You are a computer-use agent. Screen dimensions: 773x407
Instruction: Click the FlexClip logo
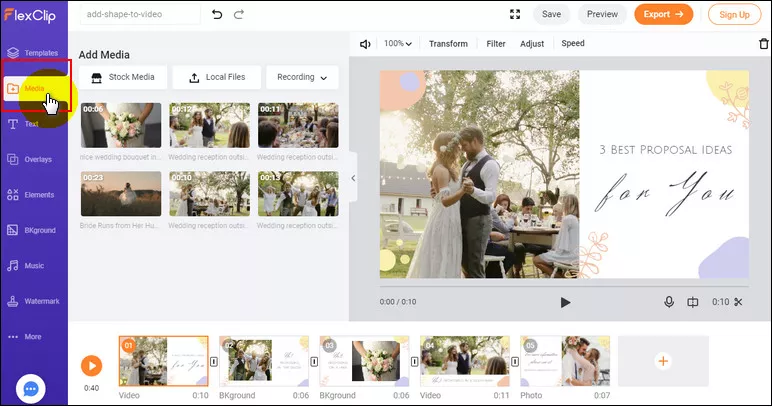(x=30, y=15)
